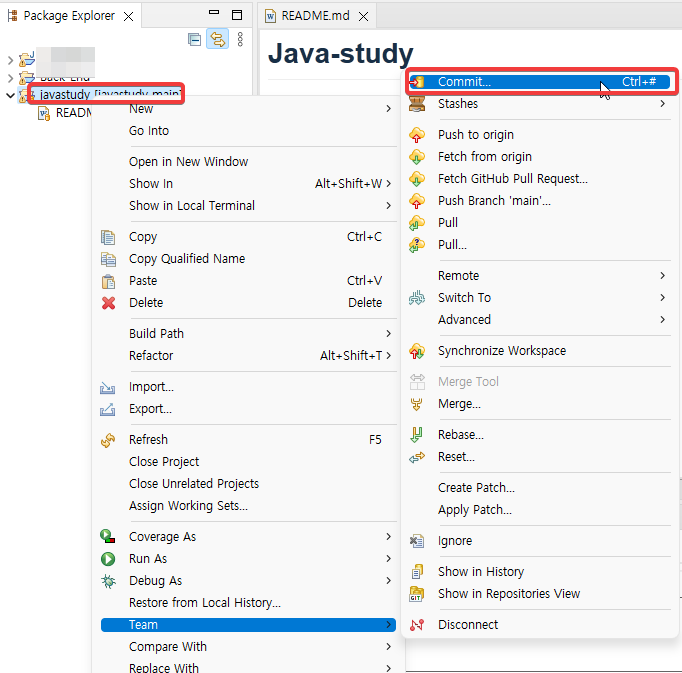The width and height of the screenshot is (682, 673).
Task: Click the Merge... icon
Action: pyautogui.click(x=417, y=404)
